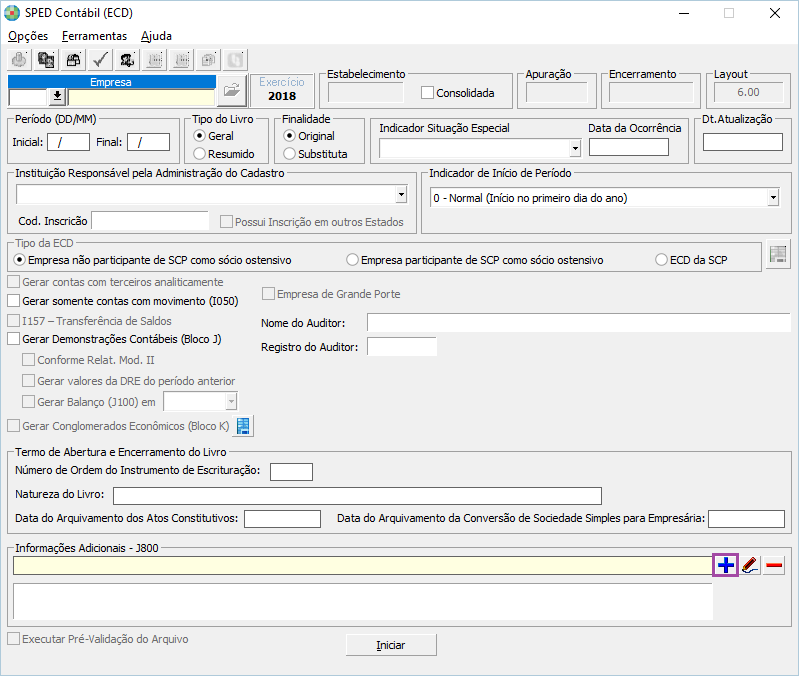This screenshot has height=676, width=799.
Task: Add J800 additional information with plus icon
Action: tap(726, 565)
